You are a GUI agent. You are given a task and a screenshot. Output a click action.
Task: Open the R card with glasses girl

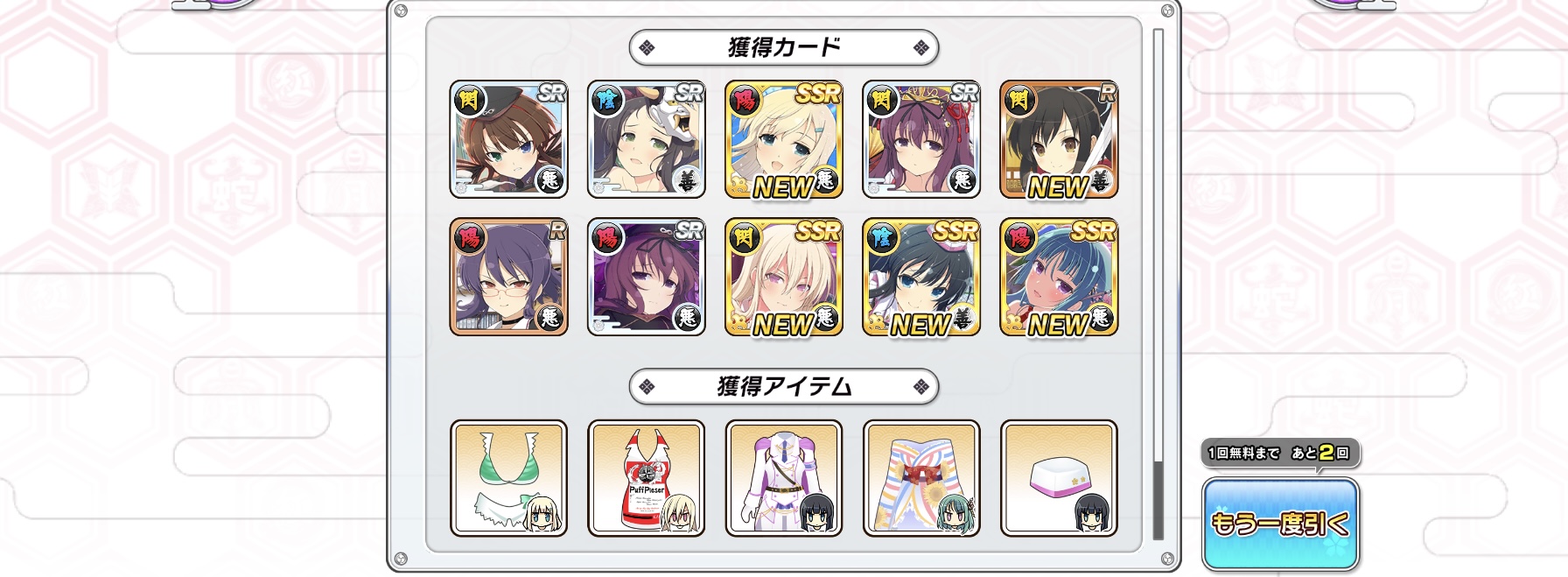(x=508, y=277)
